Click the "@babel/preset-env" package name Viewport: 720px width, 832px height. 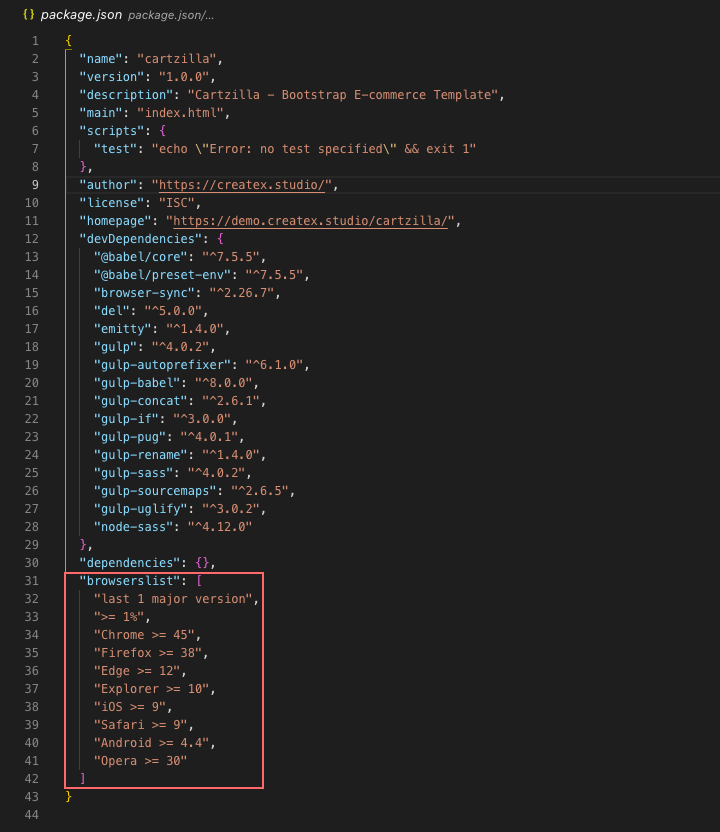point(162,274)
